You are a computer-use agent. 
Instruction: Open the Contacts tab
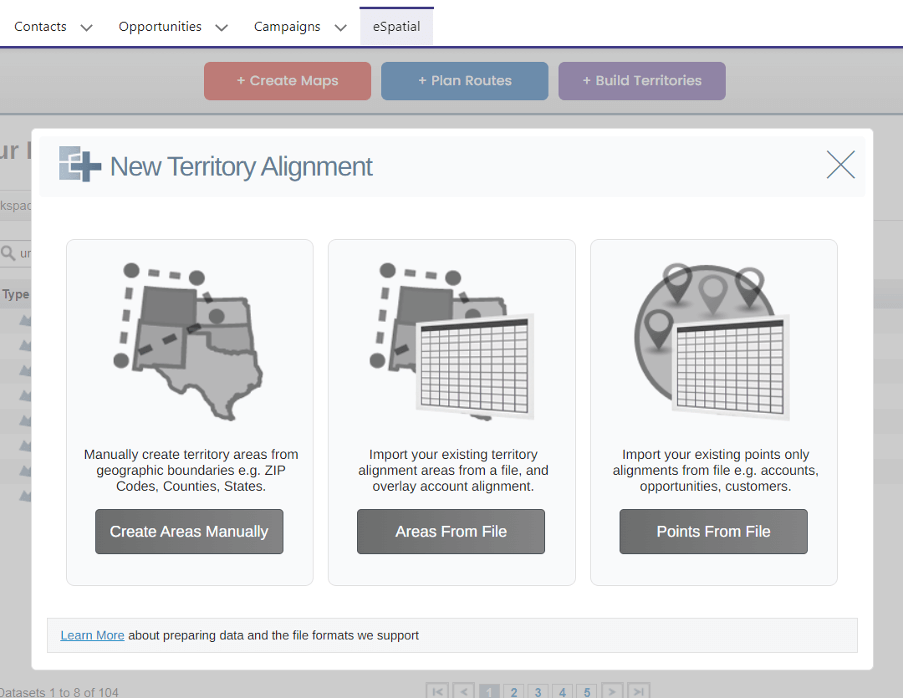tap(40, 27)
